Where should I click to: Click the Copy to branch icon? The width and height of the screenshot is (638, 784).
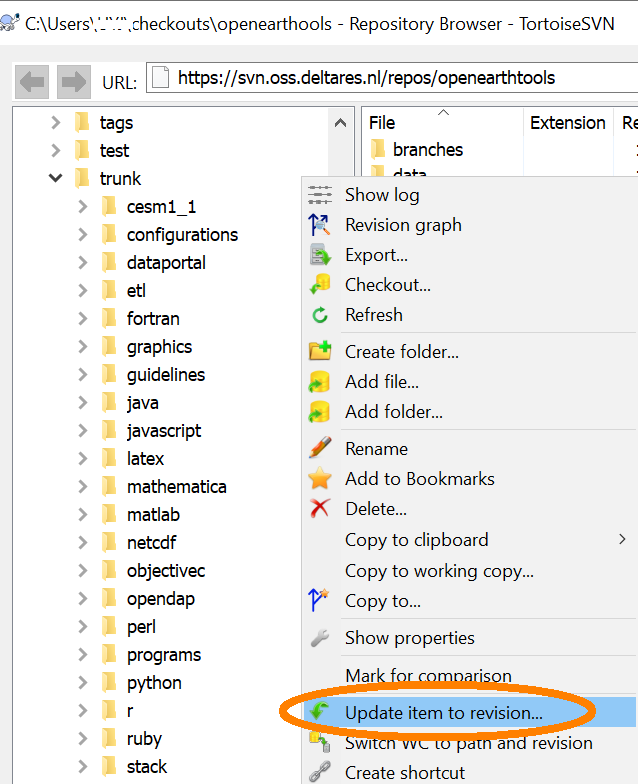tap(318, 600)
